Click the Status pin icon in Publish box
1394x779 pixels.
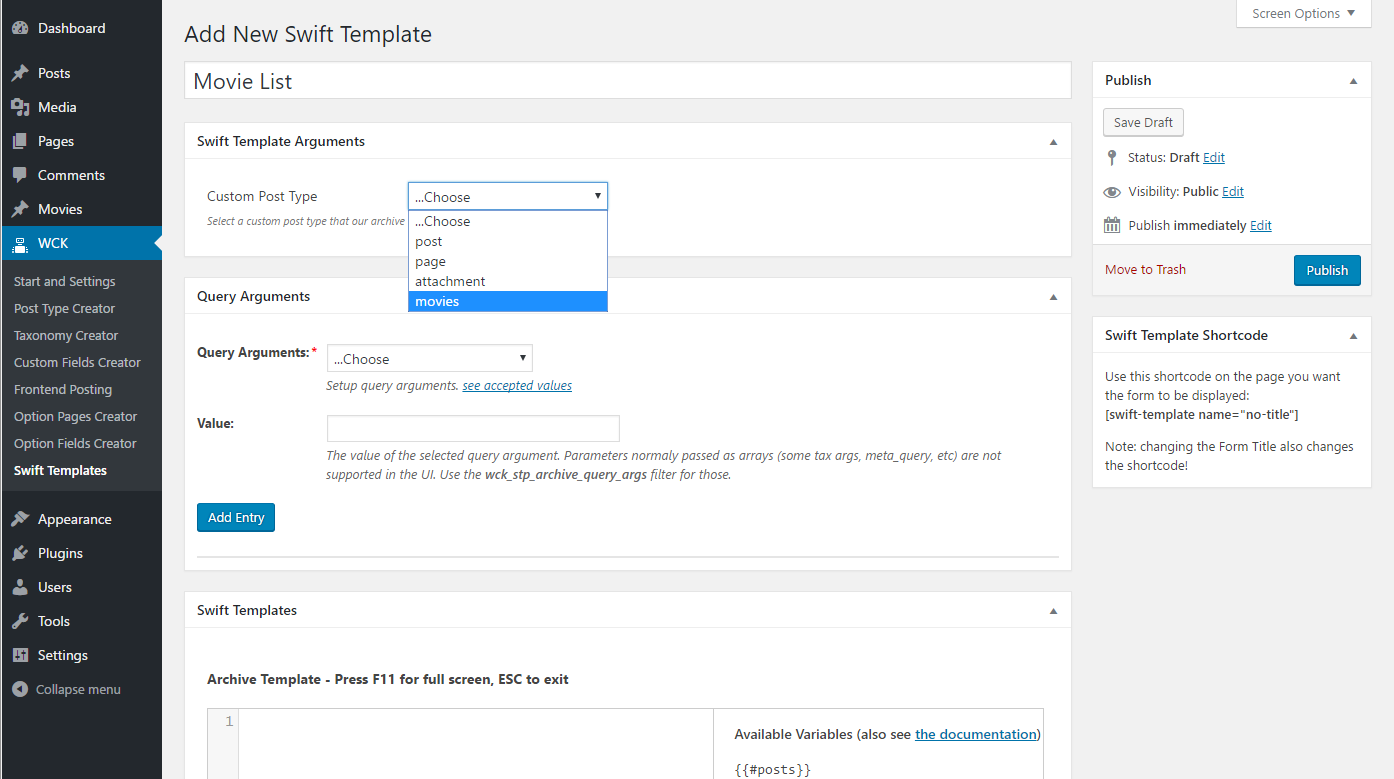(x=1112, y=157)
